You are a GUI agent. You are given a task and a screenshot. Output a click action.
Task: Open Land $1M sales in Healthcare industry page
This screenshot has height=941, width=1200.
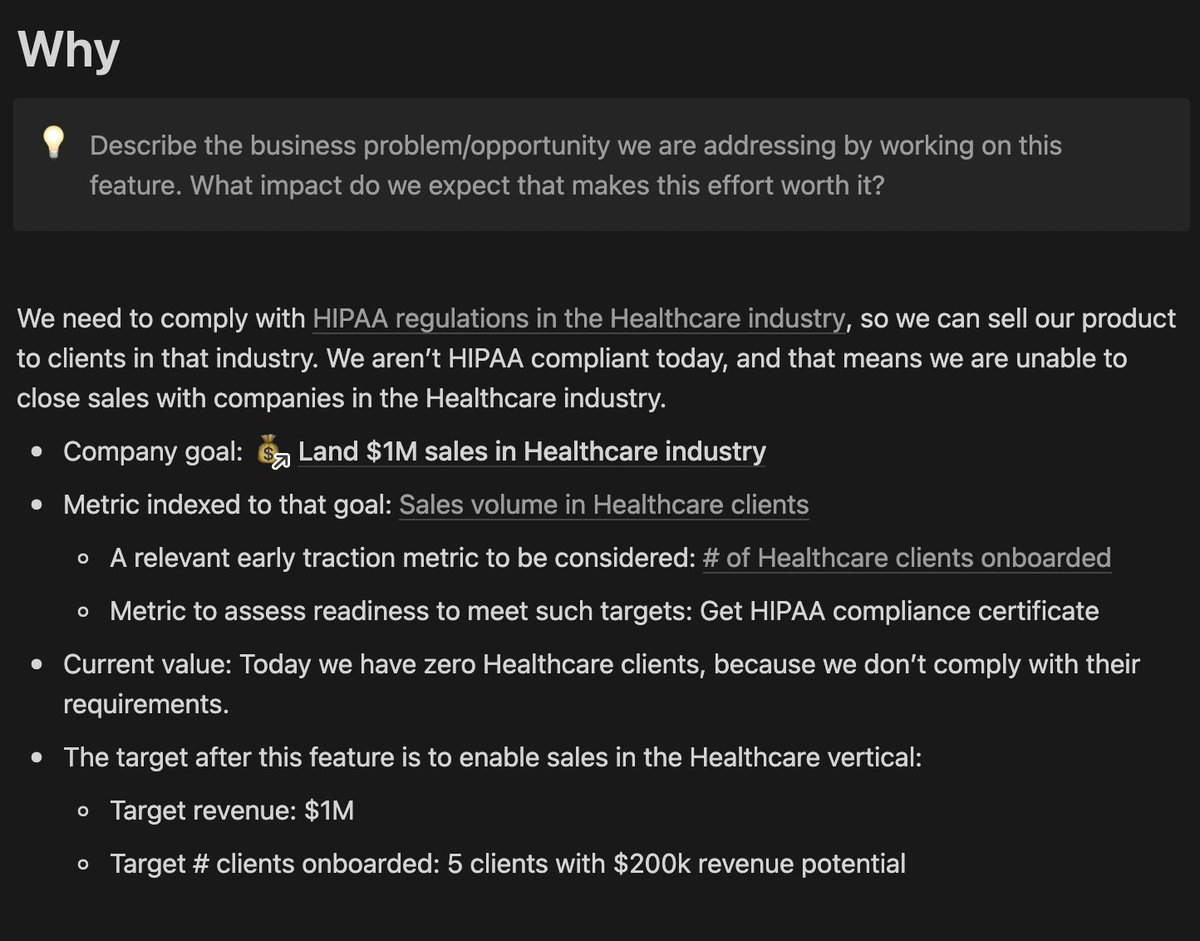click(532, 452)
